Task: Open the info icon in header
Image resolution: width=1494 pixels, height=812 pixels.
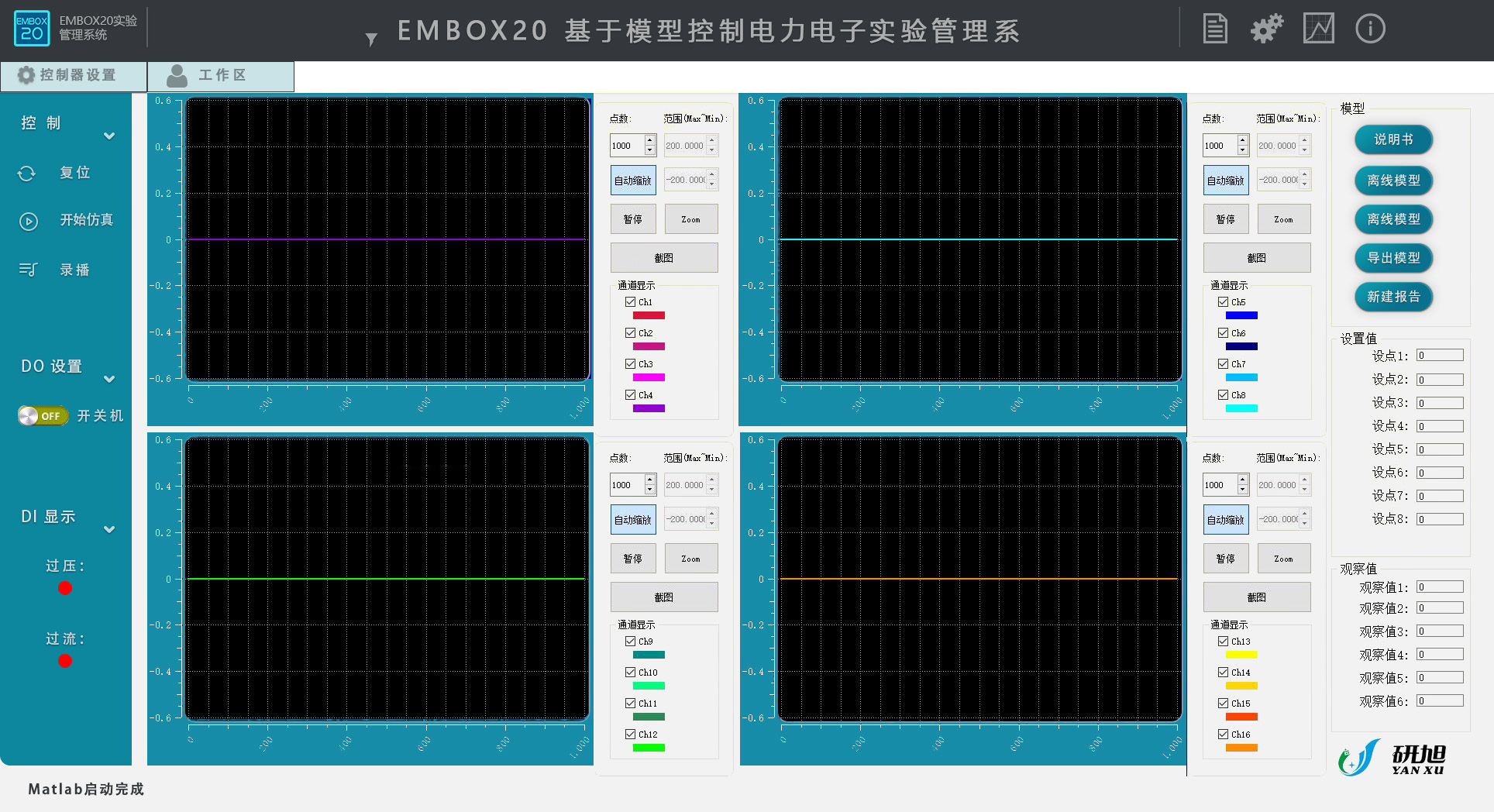Action: [1370, 29]
